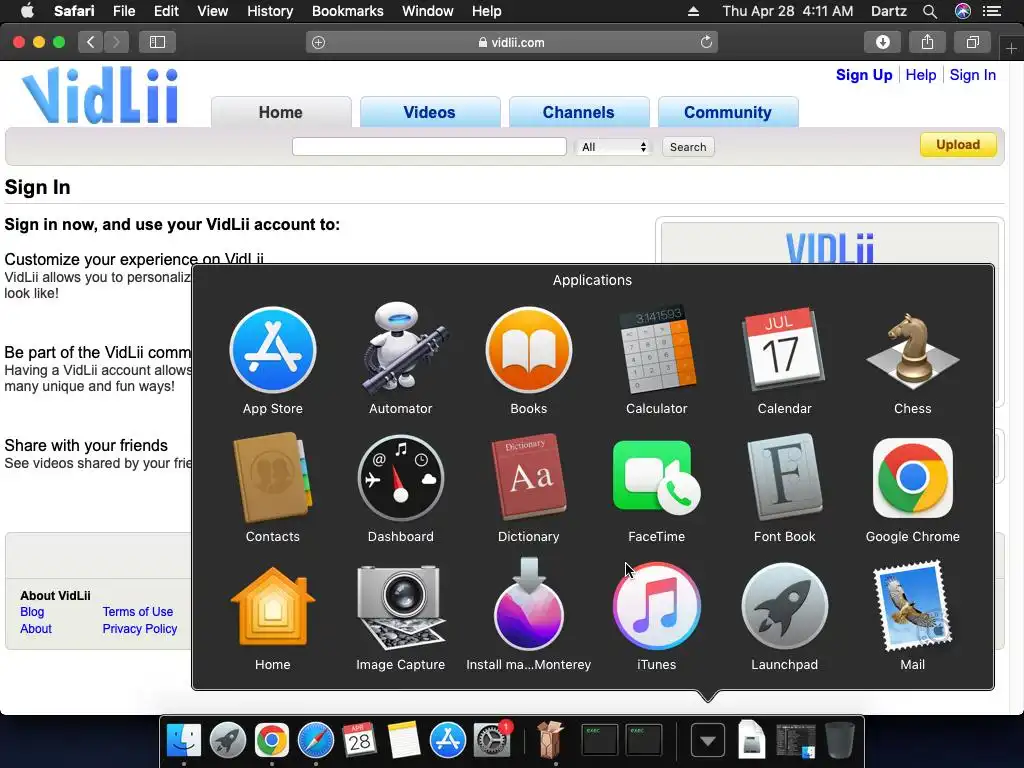This screenshot has height=768, width=1024.
Task: Click the Sign In link at top right
Action: [x=972, y=75]
